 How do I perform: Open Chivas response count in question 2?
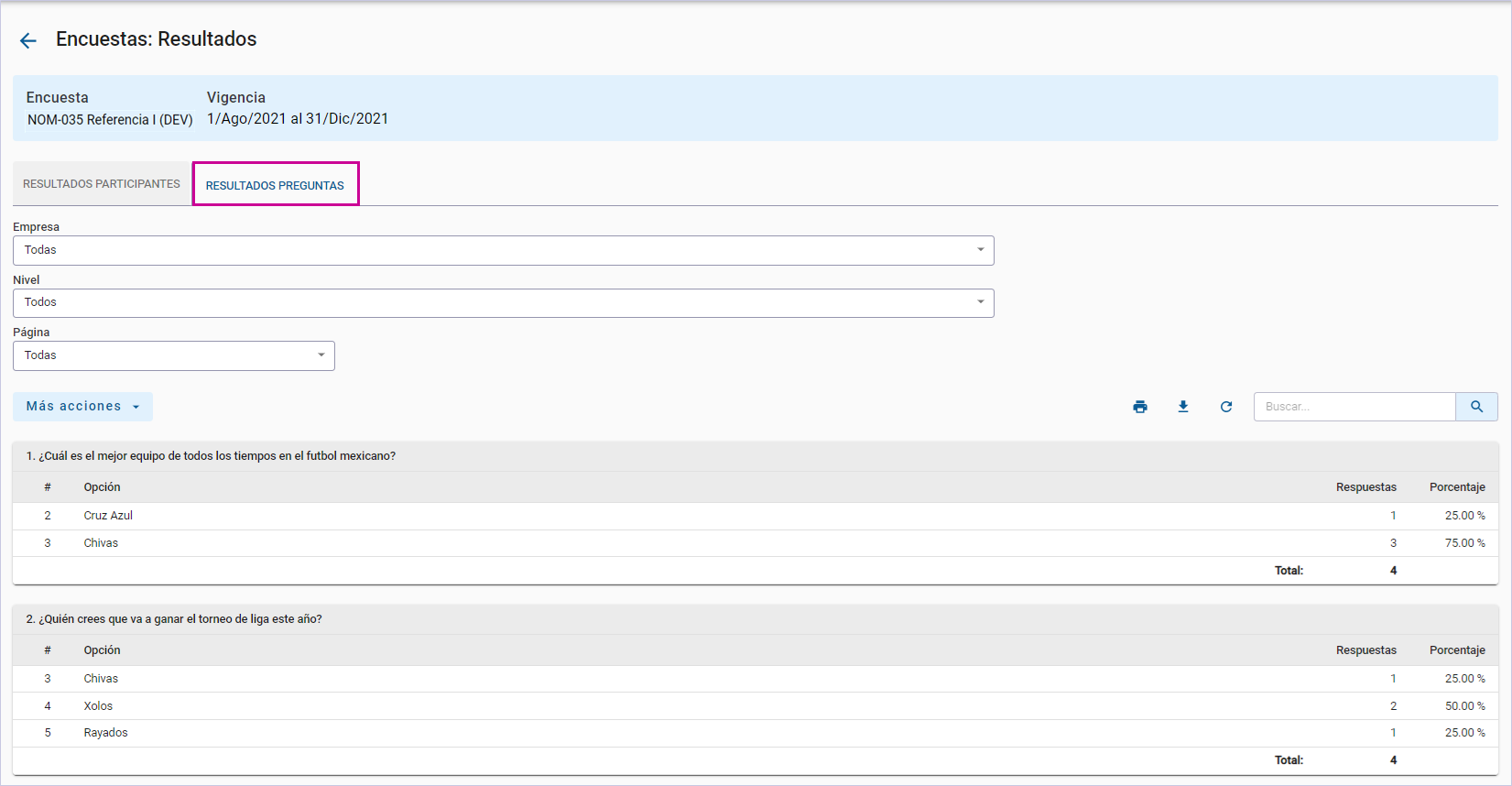pyautogui.click(x=1393, y=679)
